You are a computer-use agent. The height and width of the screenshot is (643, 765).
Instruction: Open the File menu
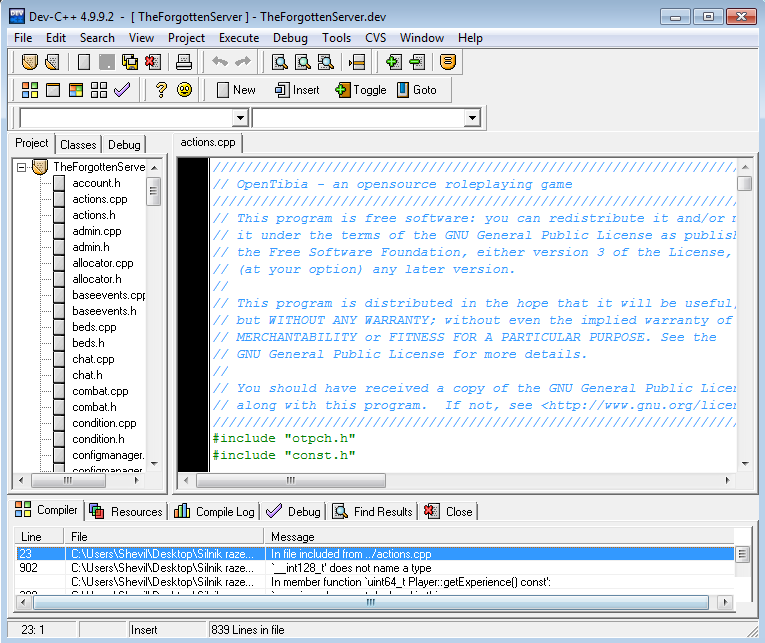23,38
